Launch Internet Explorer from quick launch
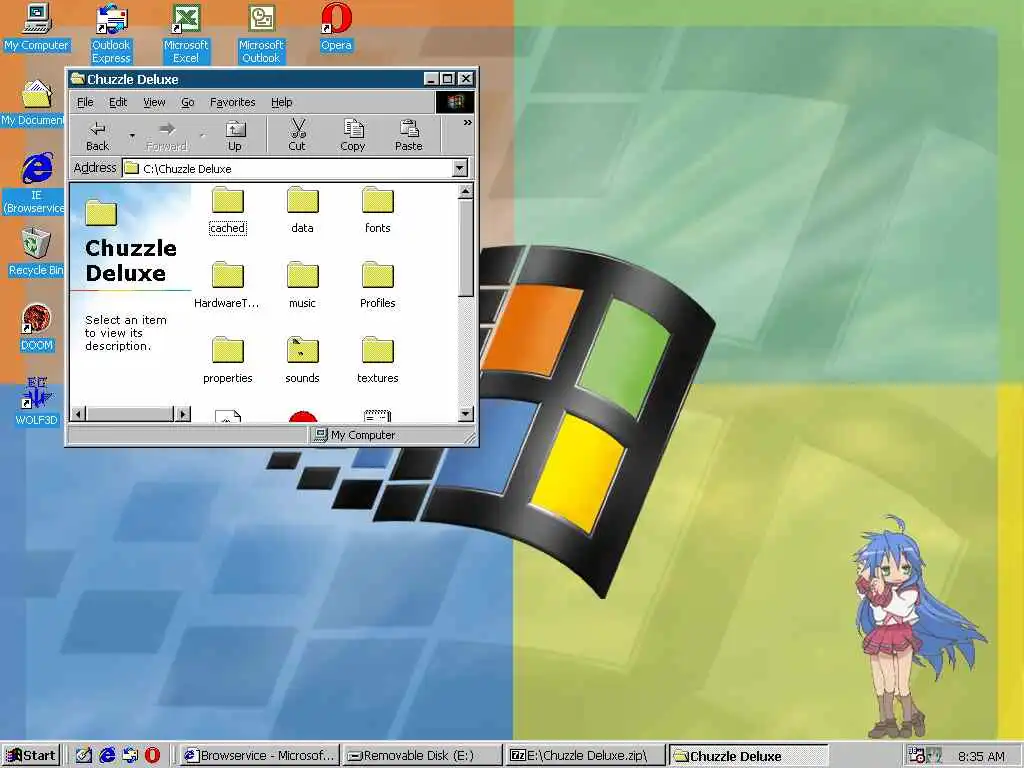 pyautogui.click(x=107, y=756)
